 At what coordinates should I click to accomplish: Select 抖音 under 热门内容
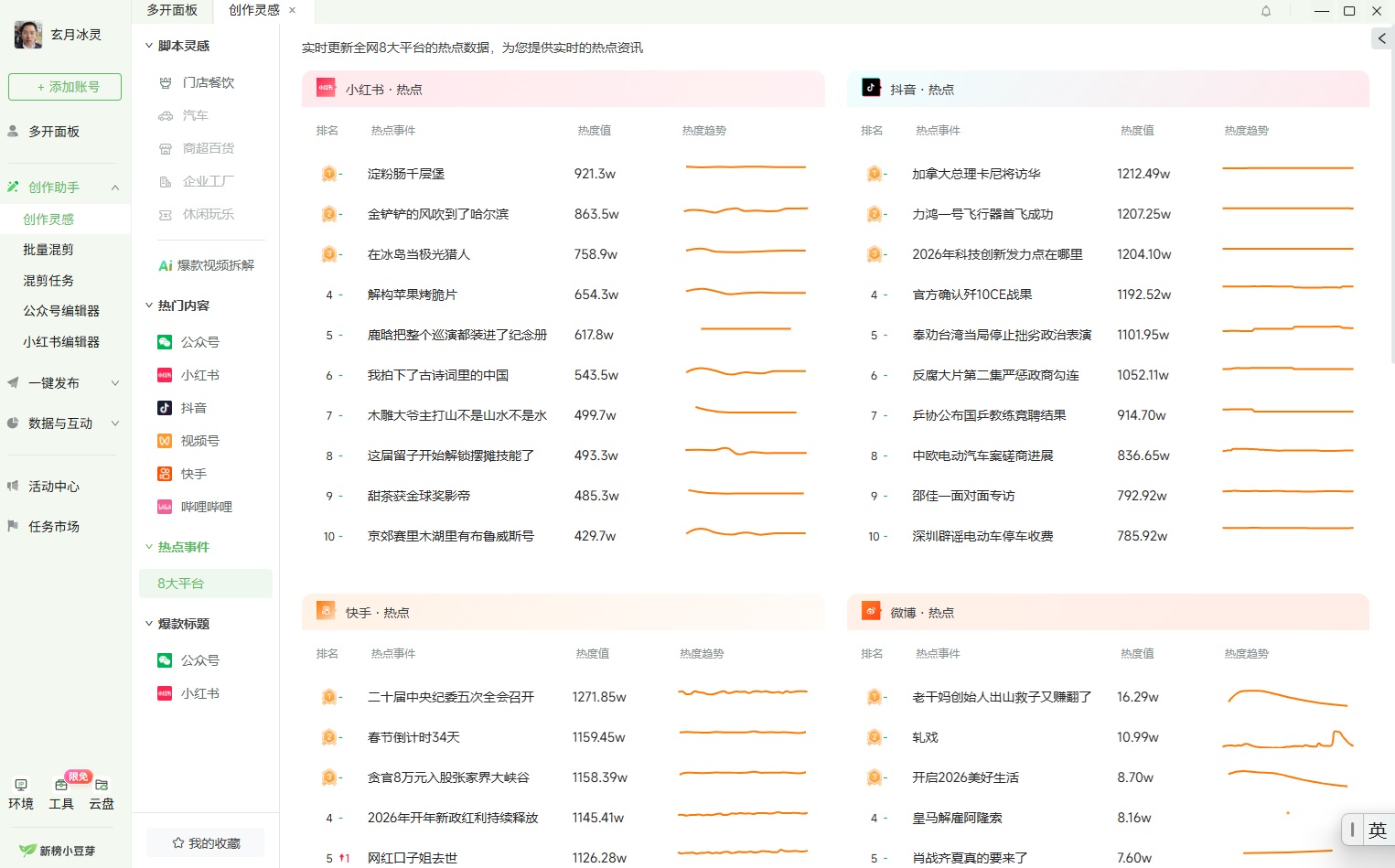tap(193, 408)
